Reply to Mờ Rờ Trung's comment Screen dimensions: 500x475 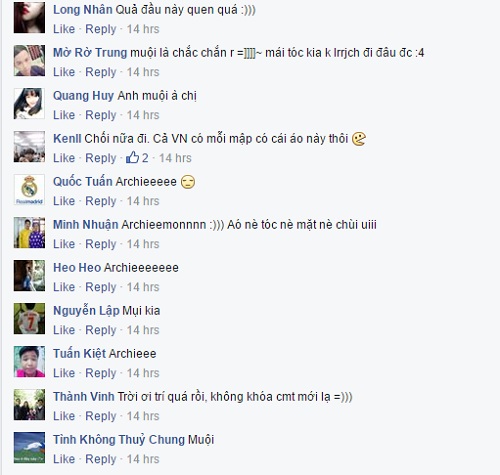click(x=101, y=72)
